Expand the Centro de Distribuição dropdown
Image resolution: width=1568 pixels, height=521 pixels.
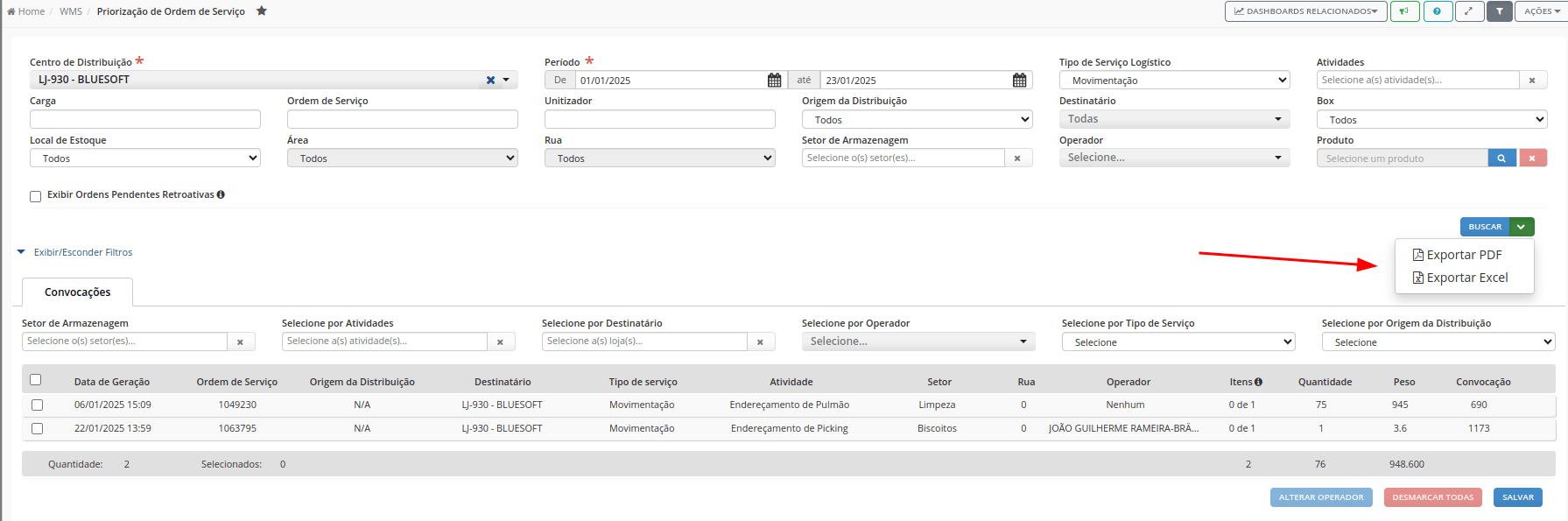tap(506, 80)
